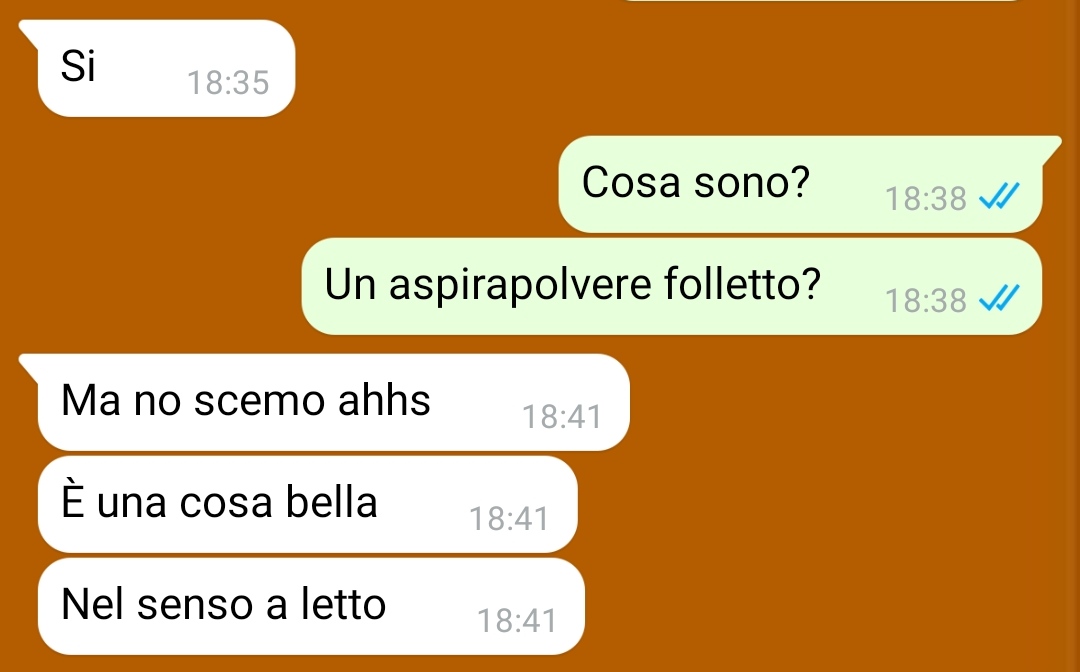Click the 18:38 timestamp beside 'Cosa sono?'

pyautogui.click(x=926, y=199)
